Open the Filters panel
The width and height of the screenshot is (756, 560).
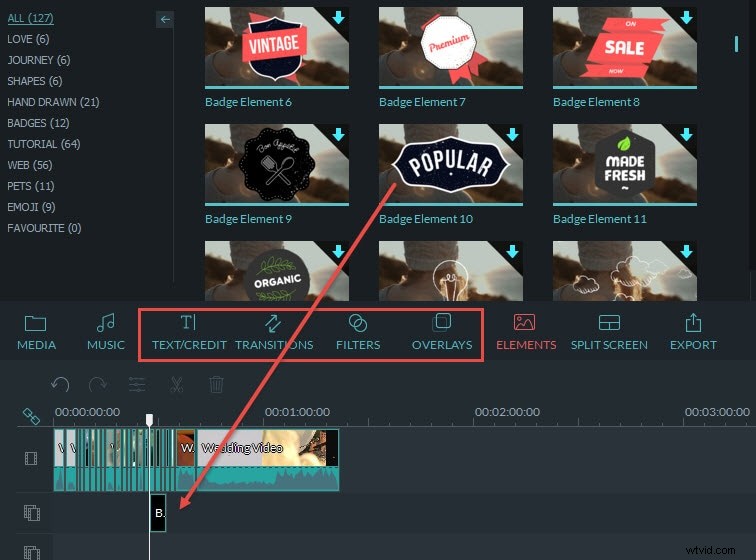[358, 332]
